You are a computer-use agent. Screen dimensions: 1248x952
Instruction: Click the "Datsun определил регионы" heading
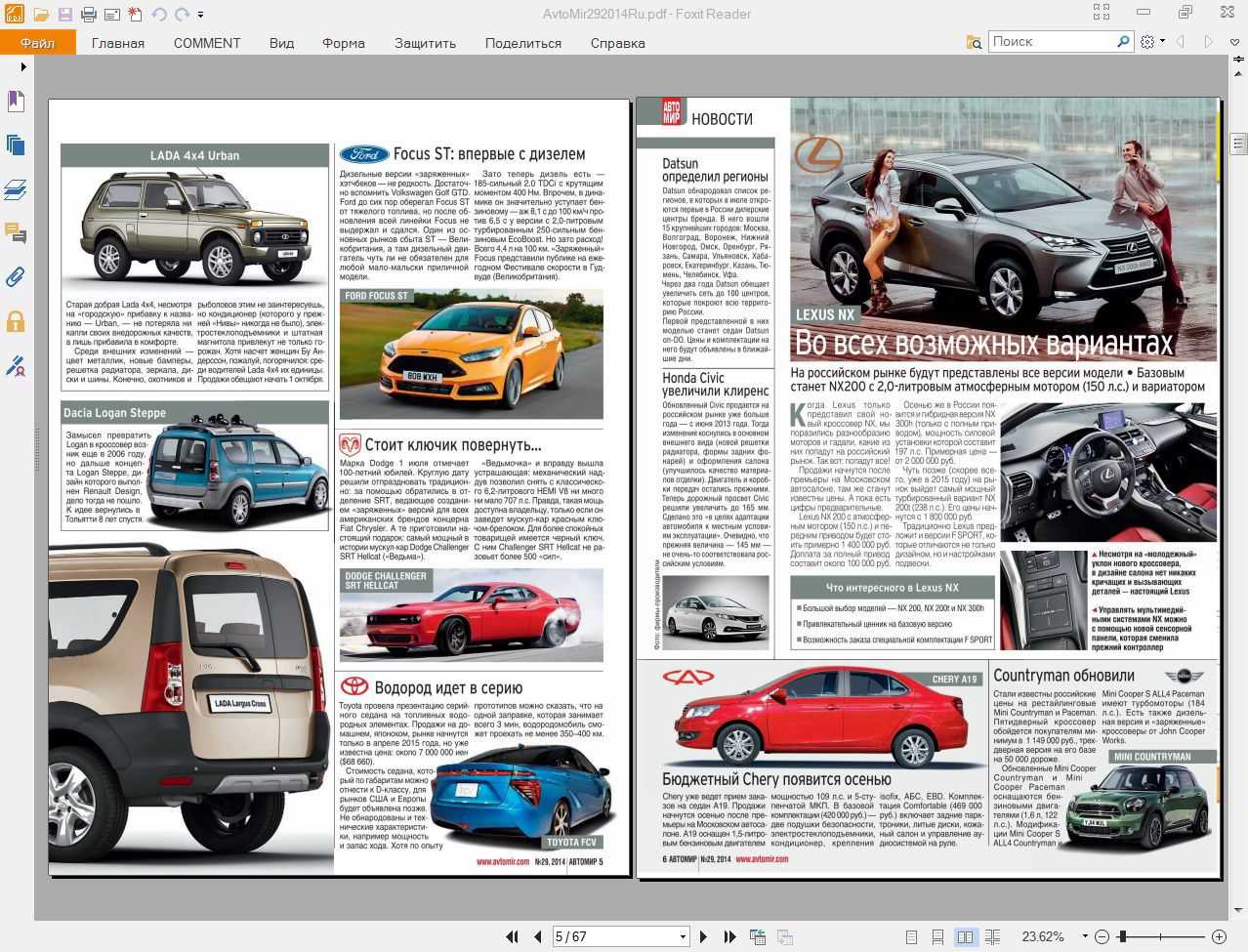(x=715, y=170)
